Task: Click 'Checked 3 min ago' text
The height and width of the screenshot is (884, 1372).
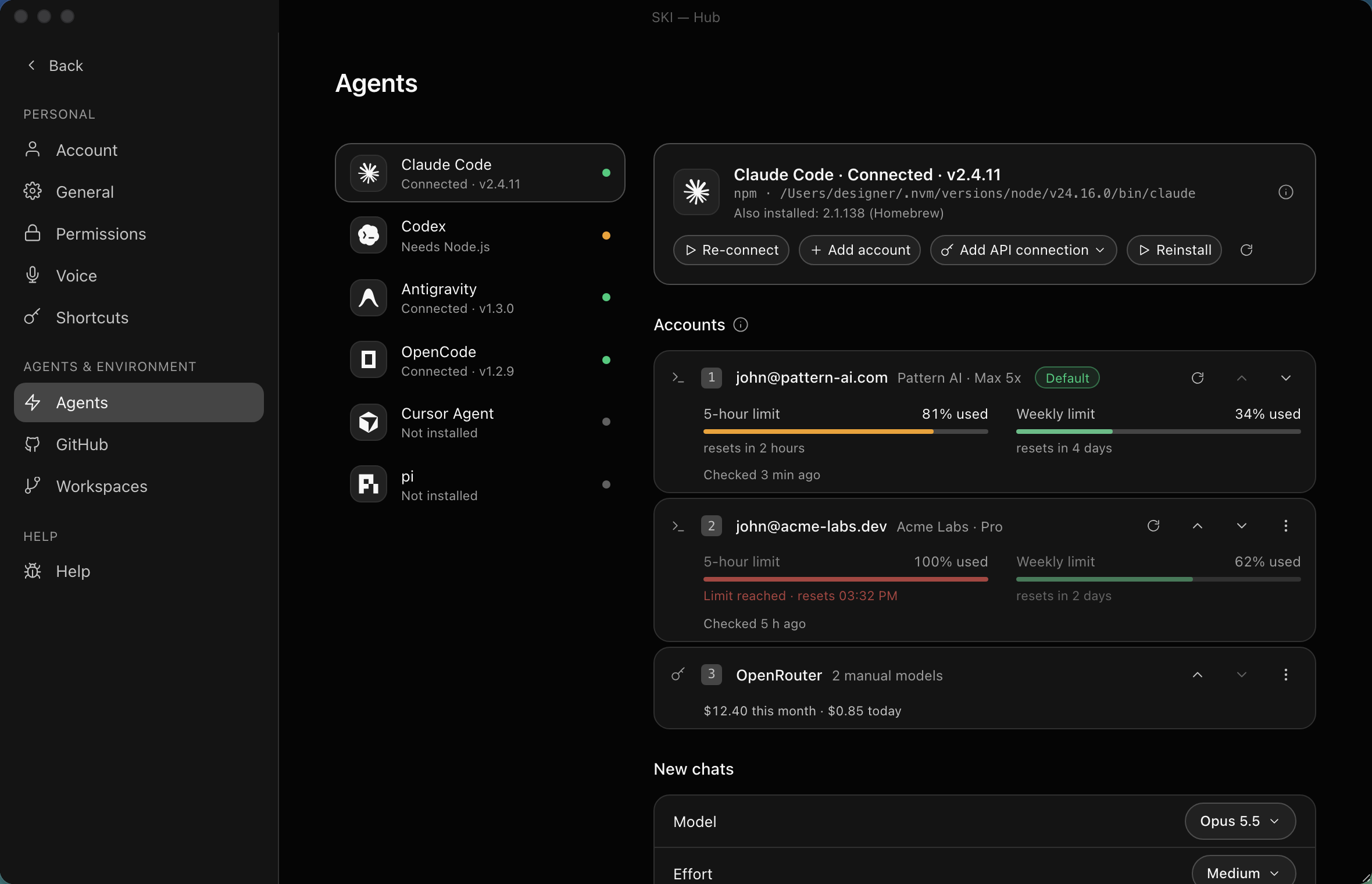Action: (x=762, y=475)
